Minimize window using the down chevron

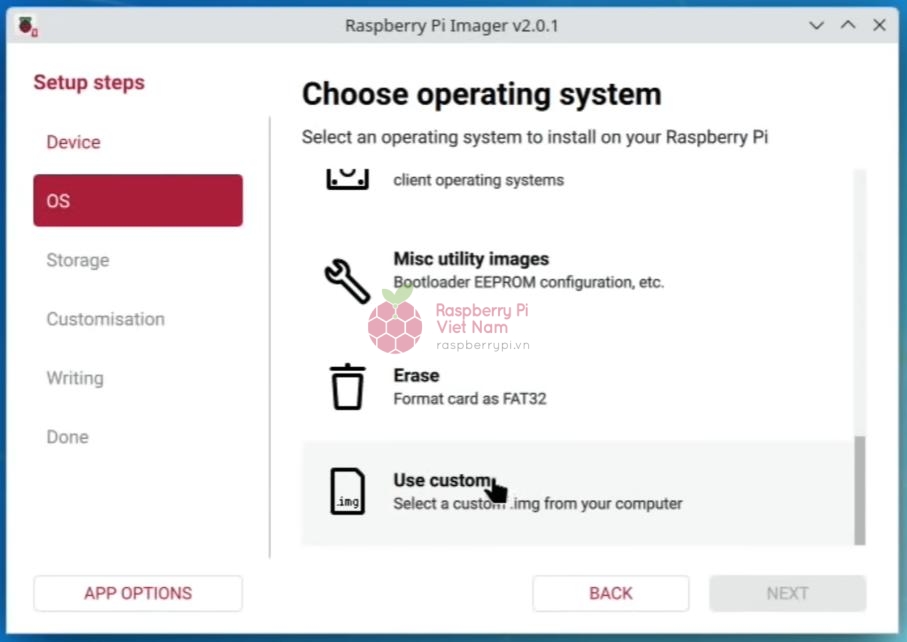click(x=817, y=26)
